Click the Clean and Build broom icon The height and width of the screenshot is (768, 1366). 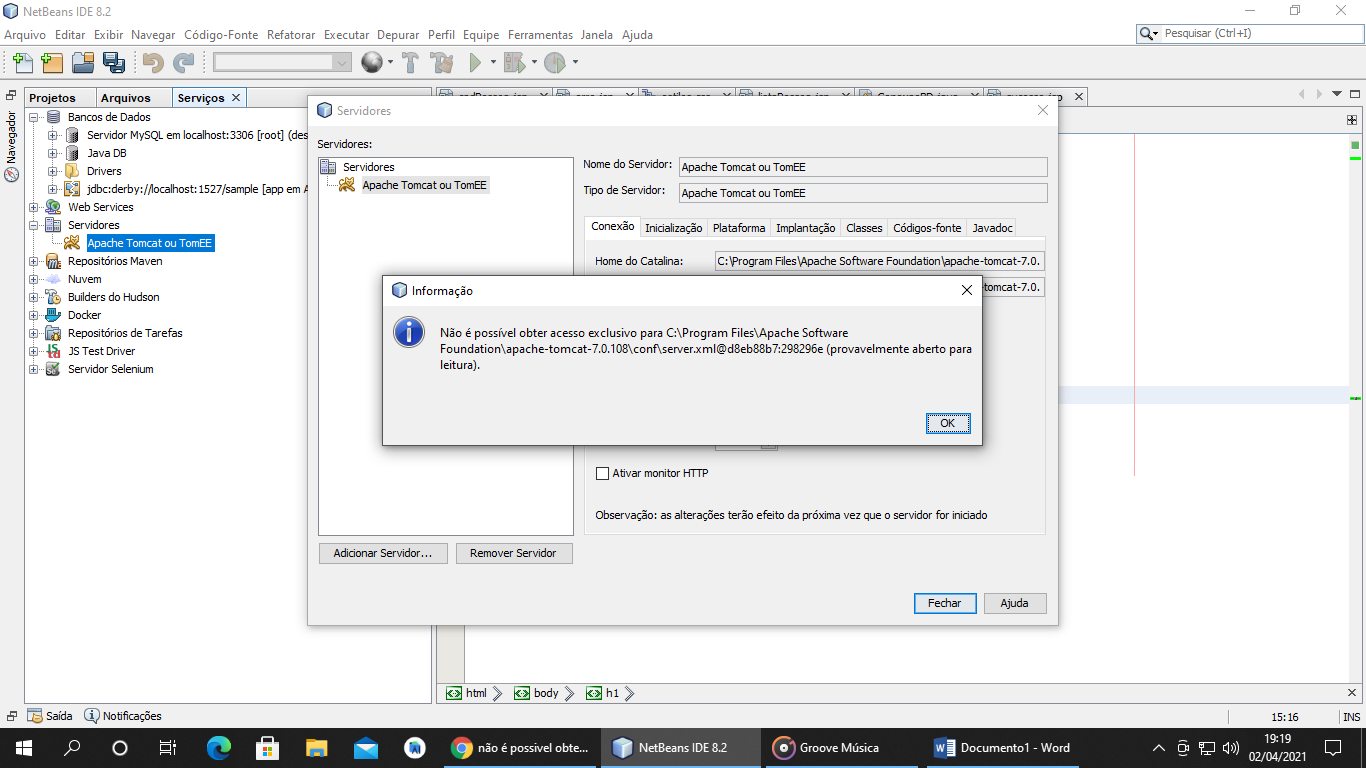coord(442,63)
